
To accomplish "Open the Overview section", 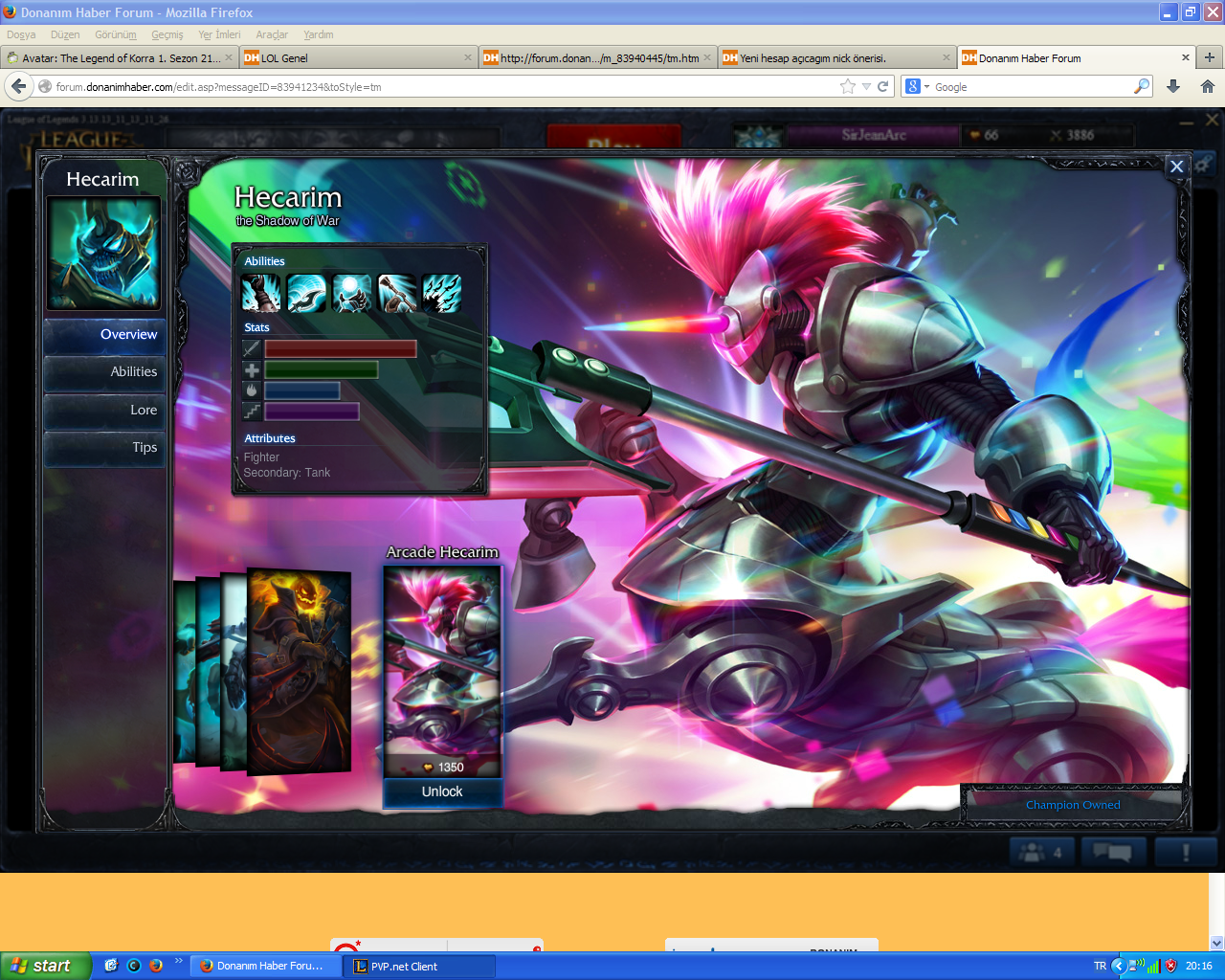I will coord(105,335).
